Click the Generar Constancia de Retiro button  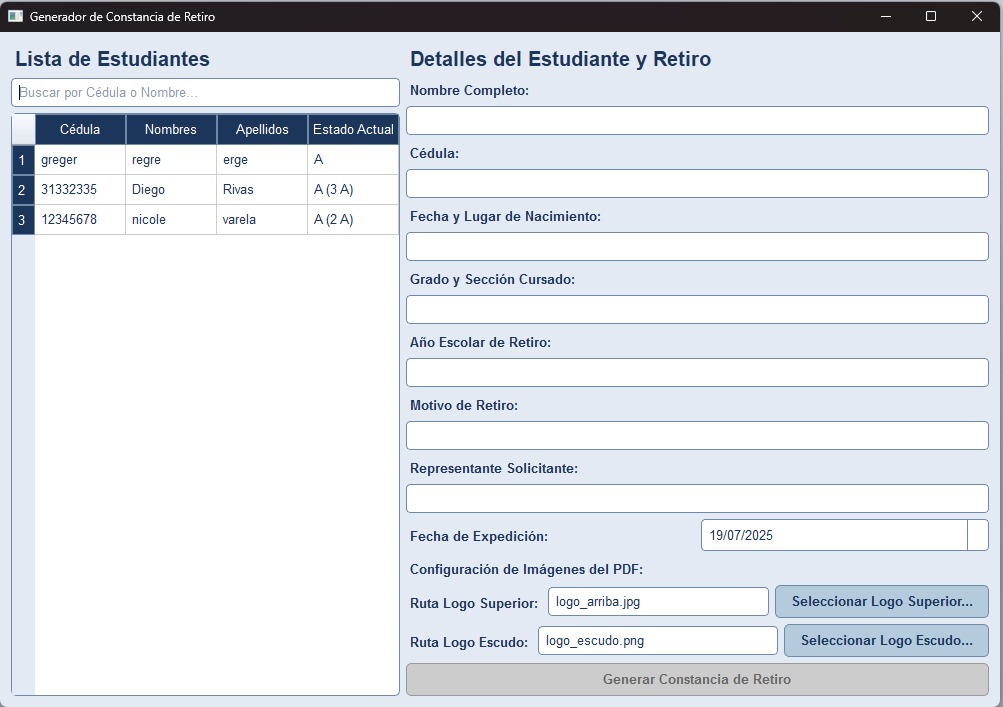coord(696,679)
